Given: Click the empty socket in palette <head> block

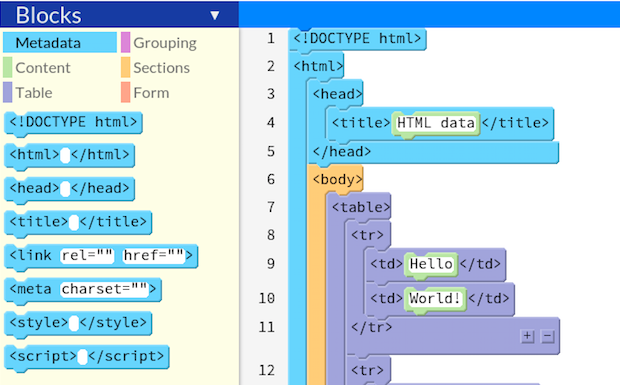Looking at the screenshot, I should click(65, 189).
